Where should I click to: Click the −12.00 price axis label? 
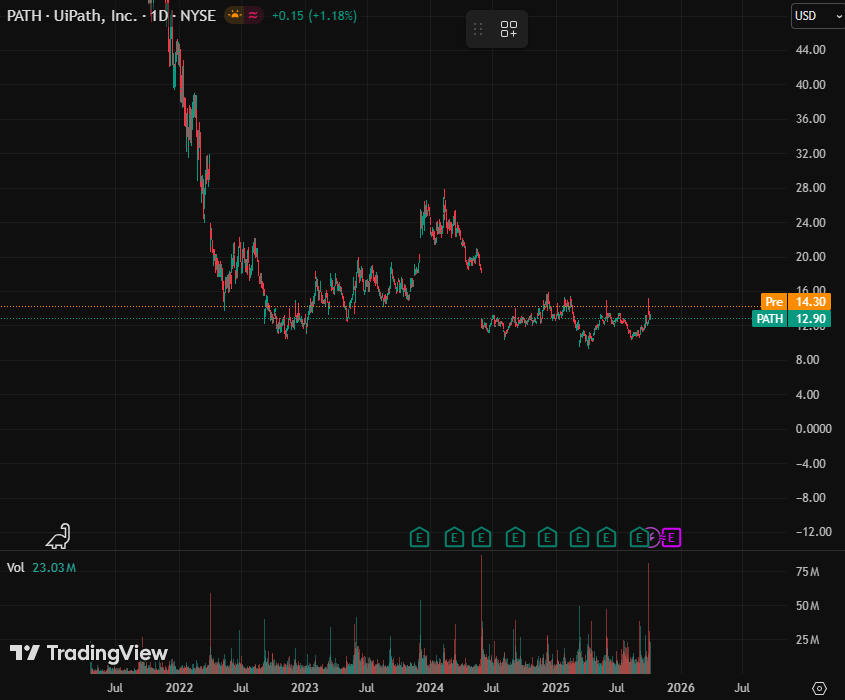814,532
